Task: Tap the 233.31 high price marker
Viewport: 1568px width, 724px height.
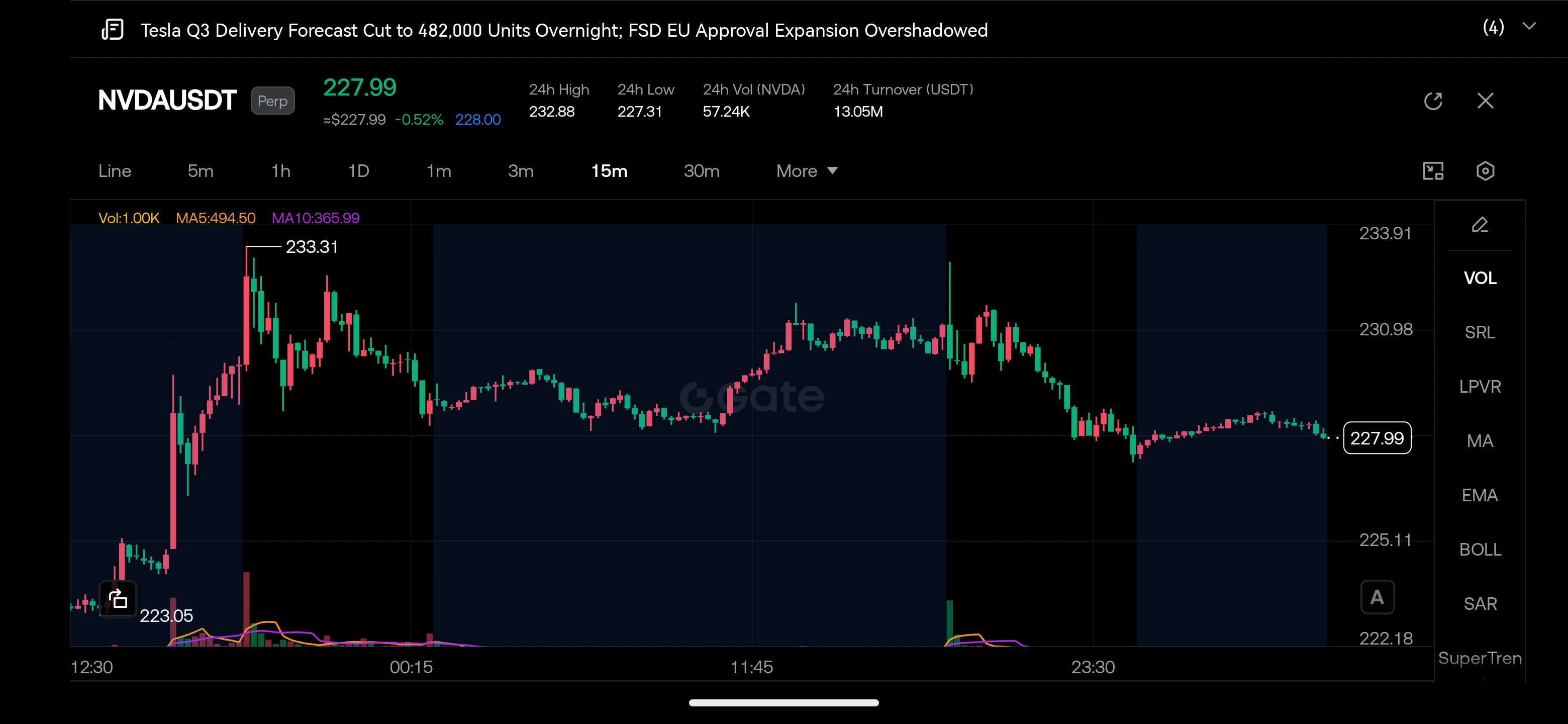Action: (x=312, y=246)
